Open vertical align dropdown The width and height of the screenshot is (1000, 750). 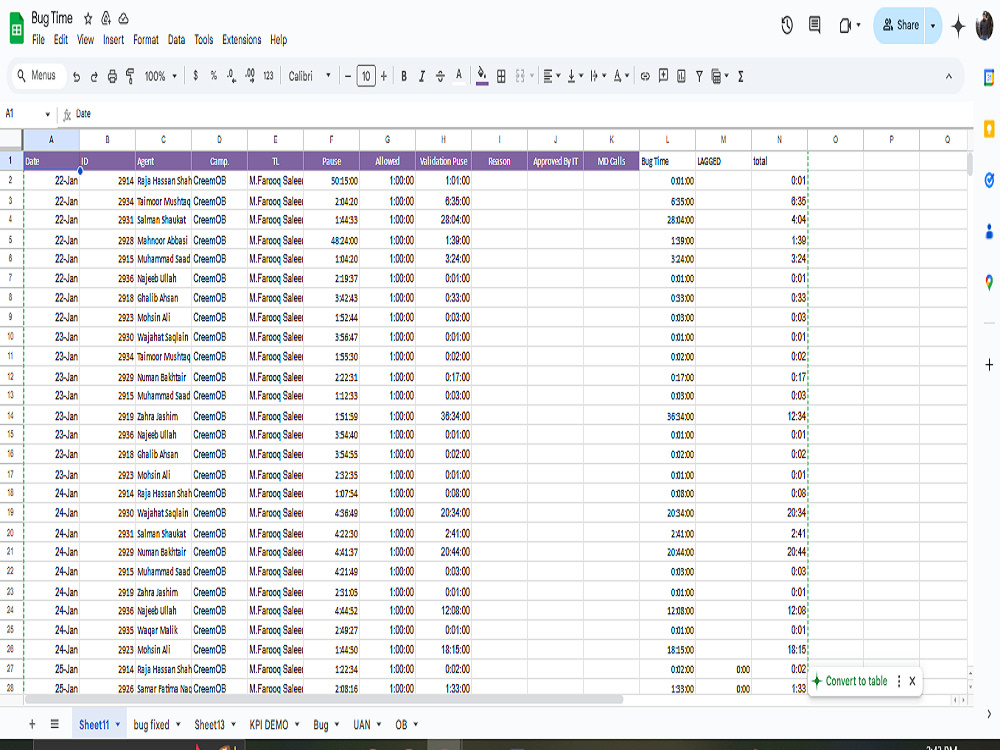pos(575,77)
